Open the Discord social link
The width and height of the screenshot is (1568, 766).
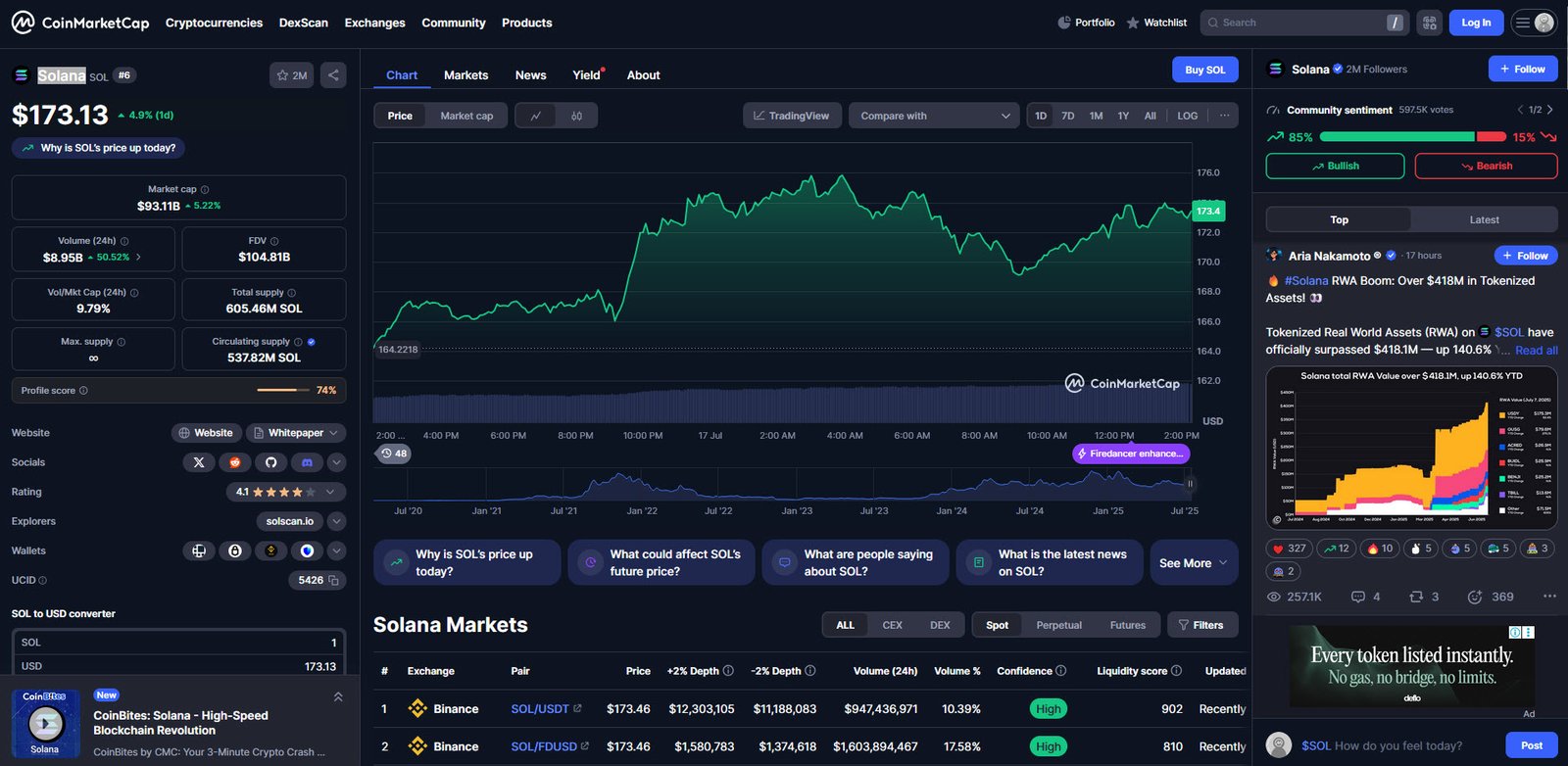[x=307, y=462]
